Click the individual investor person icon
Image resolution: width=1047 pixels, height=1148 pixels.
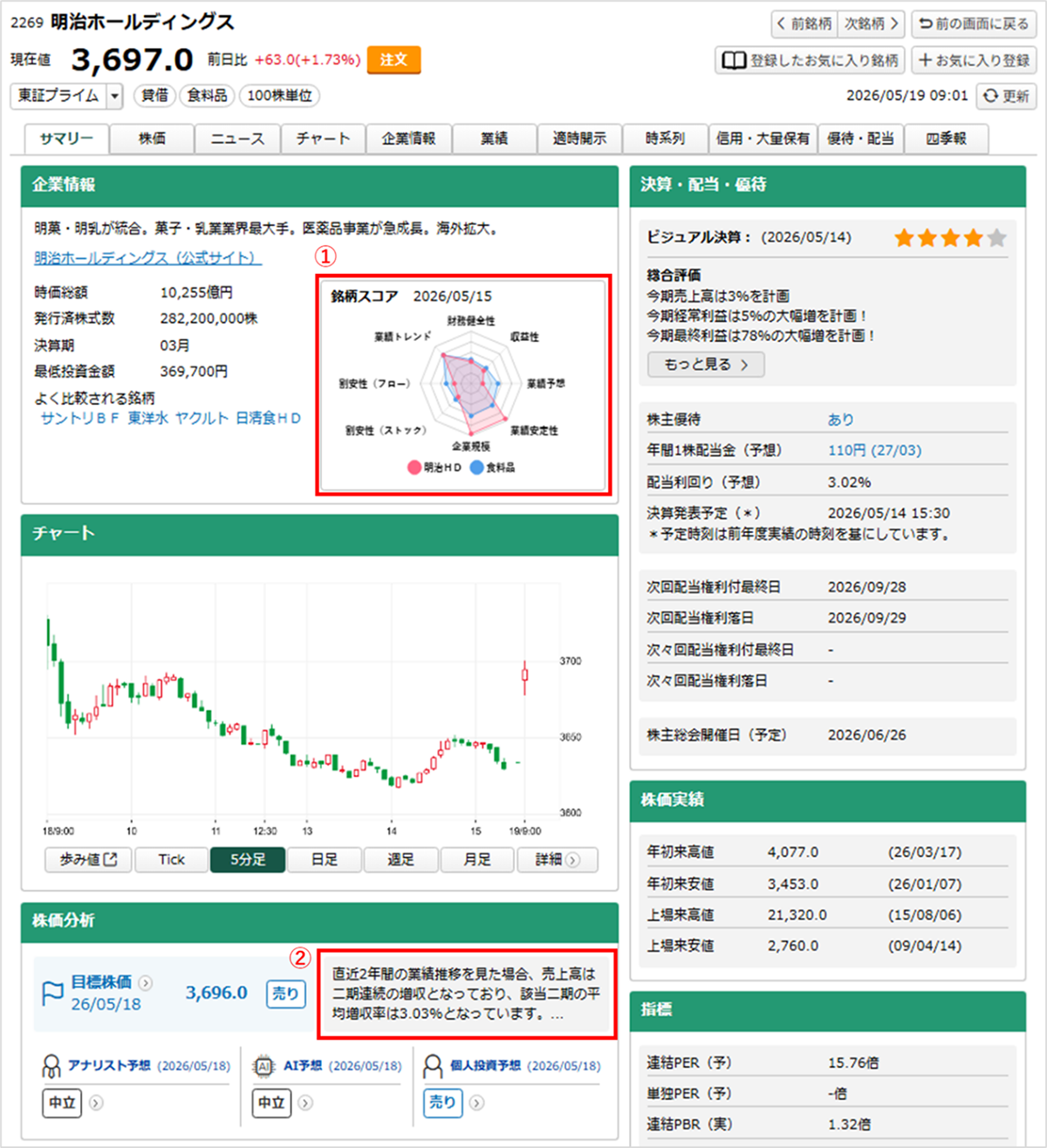click(x=433, y=1066)
